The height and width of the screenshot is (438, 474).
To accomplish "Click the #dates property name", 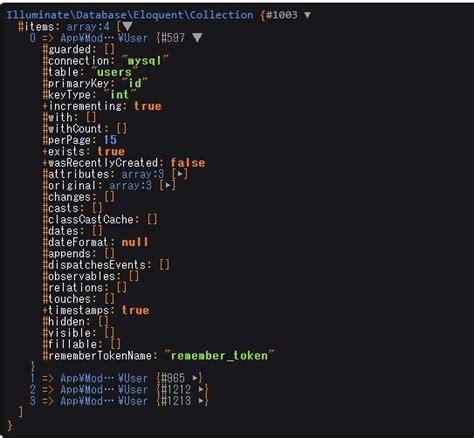I will point(61,231).
